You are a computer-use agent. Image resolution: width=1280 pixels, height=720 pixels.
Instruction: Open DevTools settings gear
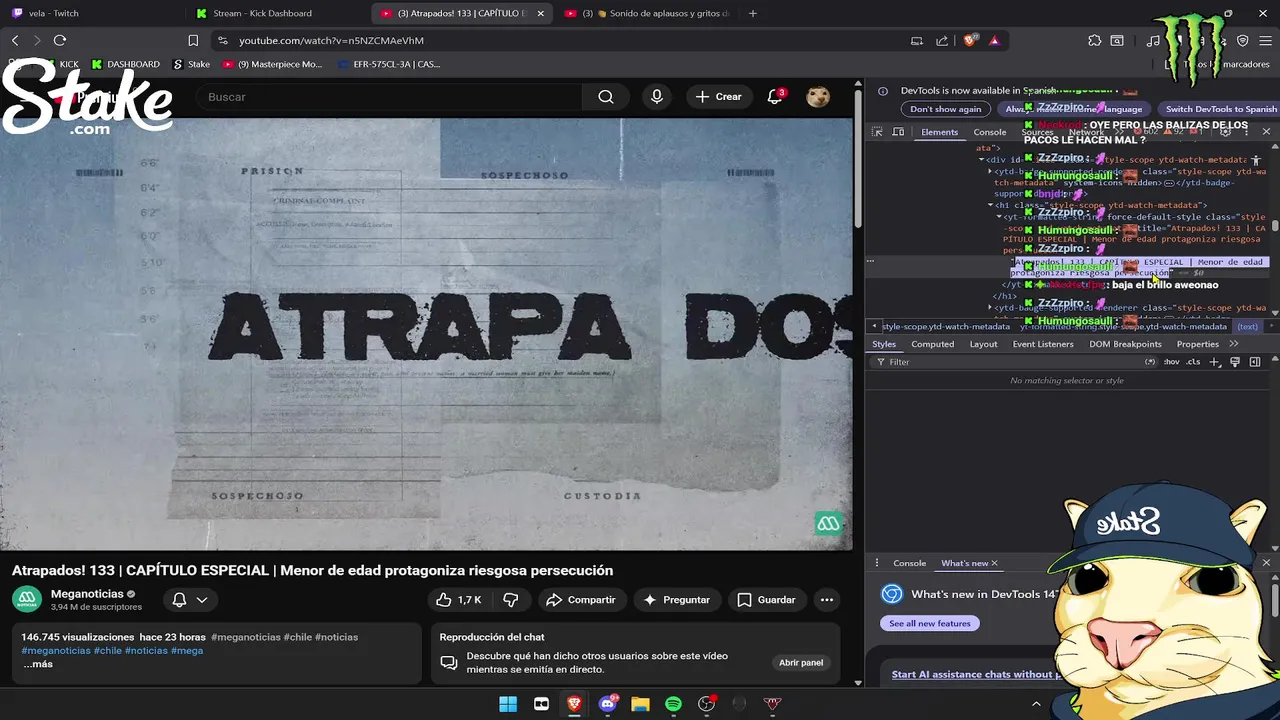[x=1226, y=132]
